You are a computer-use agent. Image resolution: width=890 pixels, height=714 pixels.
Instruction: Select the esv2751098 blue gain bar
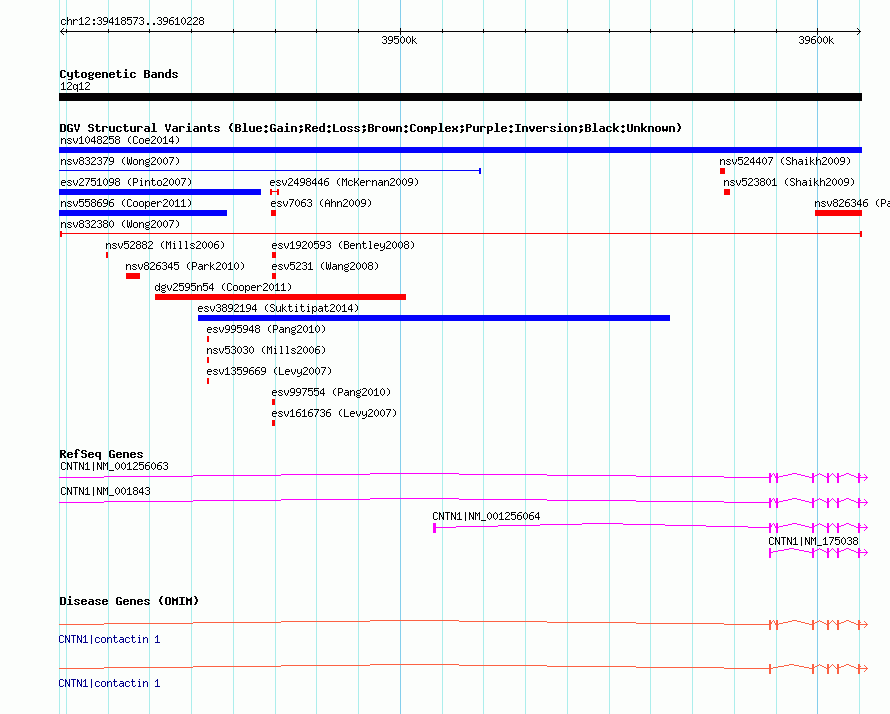point(160,192)
